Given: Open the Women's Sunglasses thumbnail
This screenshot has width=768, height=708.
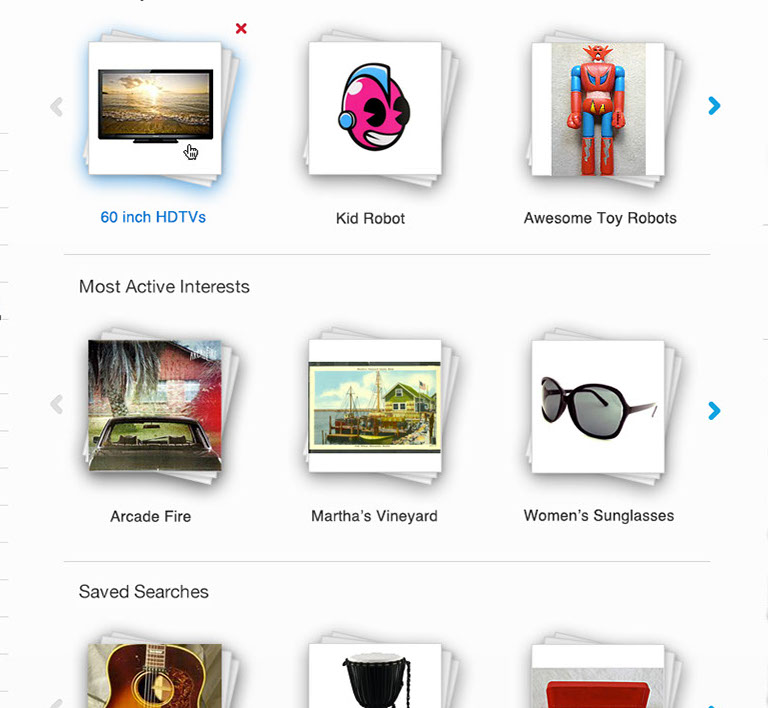Looking at the screenshot, I should tap(598, 406).
